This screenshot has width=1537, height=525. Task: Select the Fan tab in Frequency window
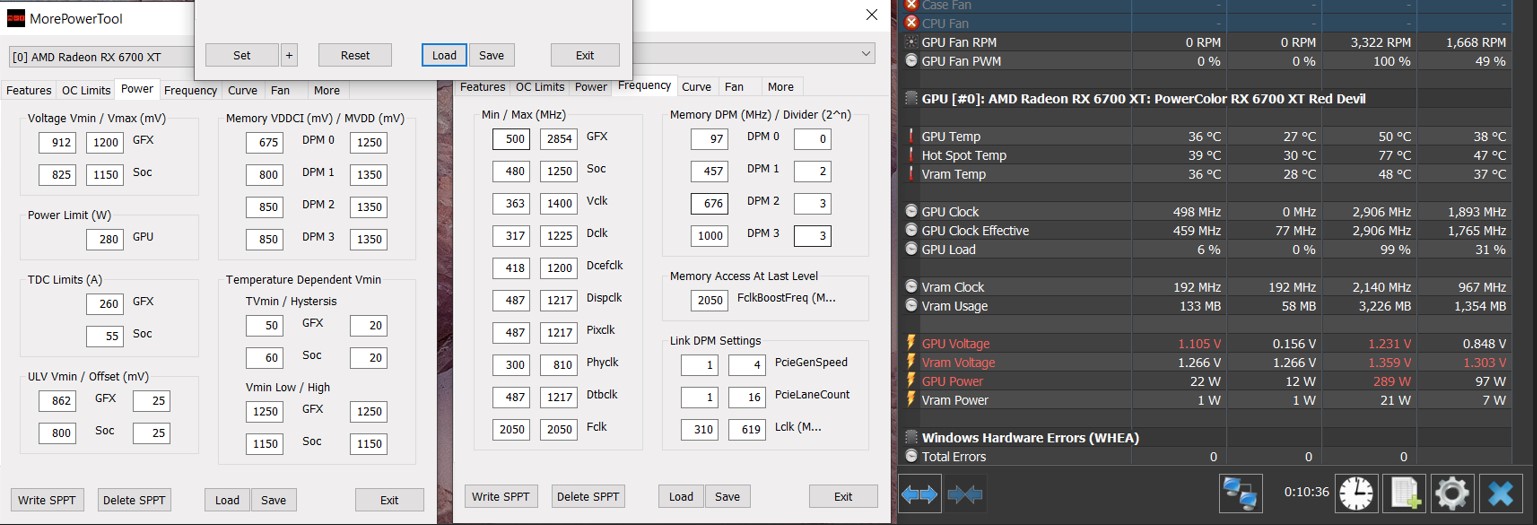coord(734,87)
